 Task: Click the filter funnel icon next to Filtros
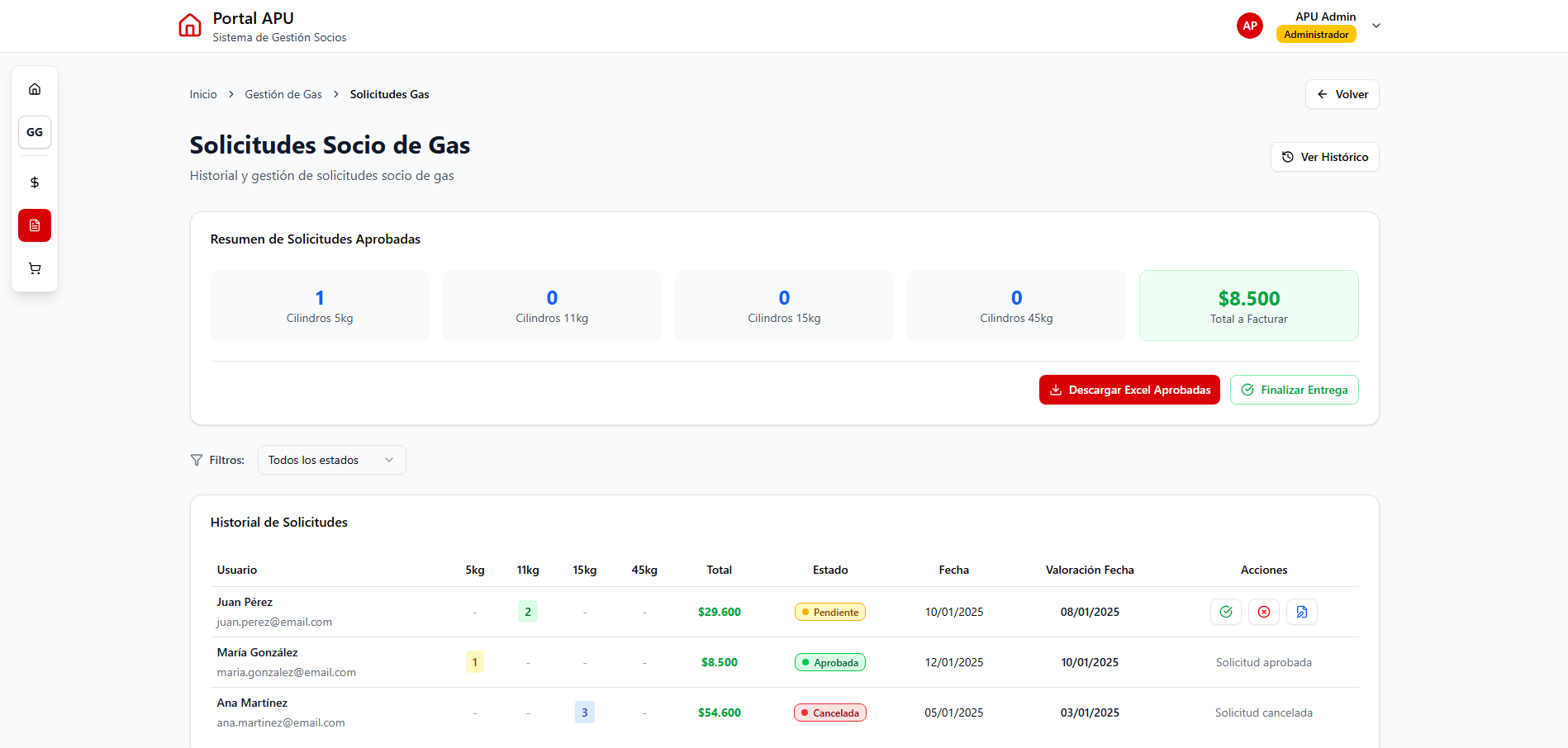[x=195, y=460]
